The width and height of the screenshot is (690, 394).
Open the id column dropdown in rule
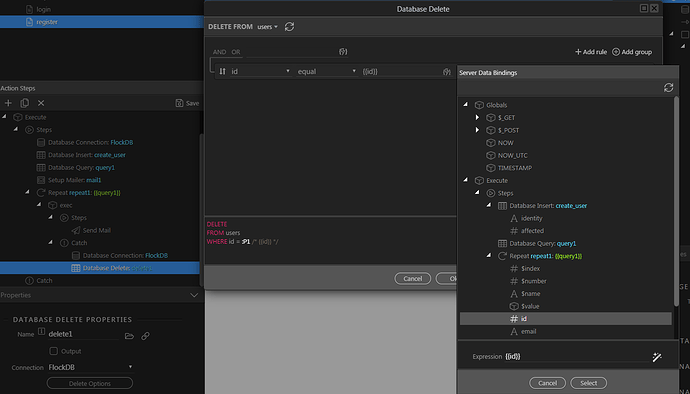(x=260, y=71)
